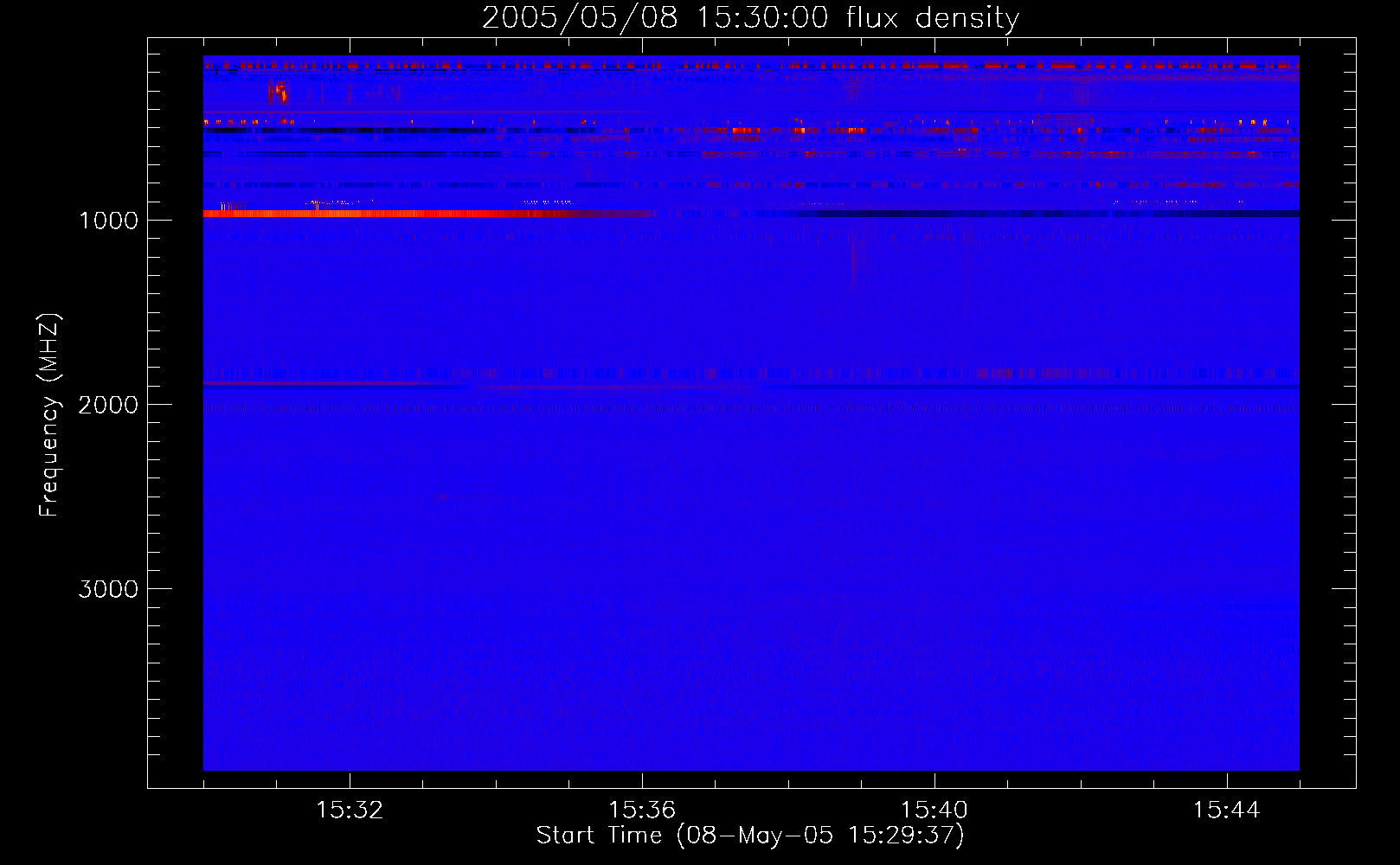Viewport: 1400px width, 865px height.
Task: Click the 'Frequency (MHZ)' axis label
Action: coord(49,415)
